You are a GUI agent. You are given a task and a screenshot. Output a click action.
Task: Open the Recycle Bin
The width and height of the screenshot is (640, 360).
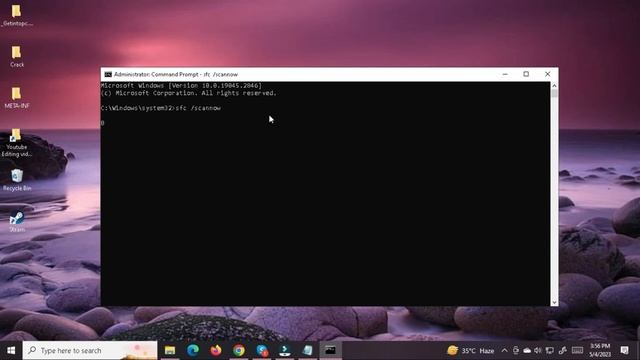point(16,180)
